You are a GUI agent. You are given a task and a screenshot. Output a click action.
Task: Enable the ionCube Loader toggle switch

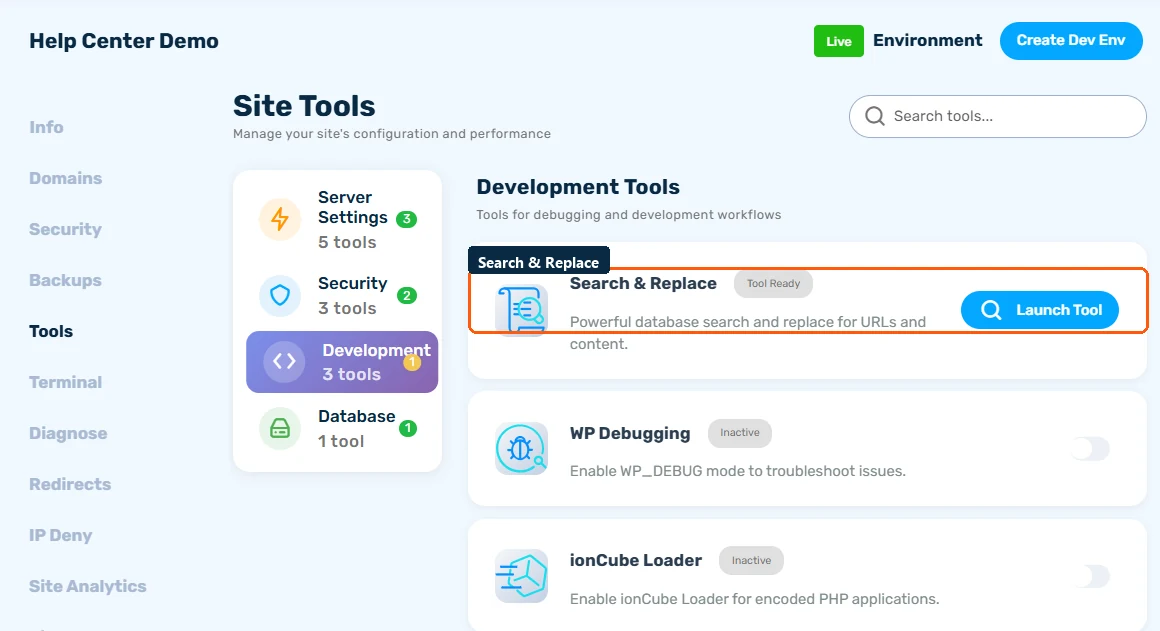1090,576
